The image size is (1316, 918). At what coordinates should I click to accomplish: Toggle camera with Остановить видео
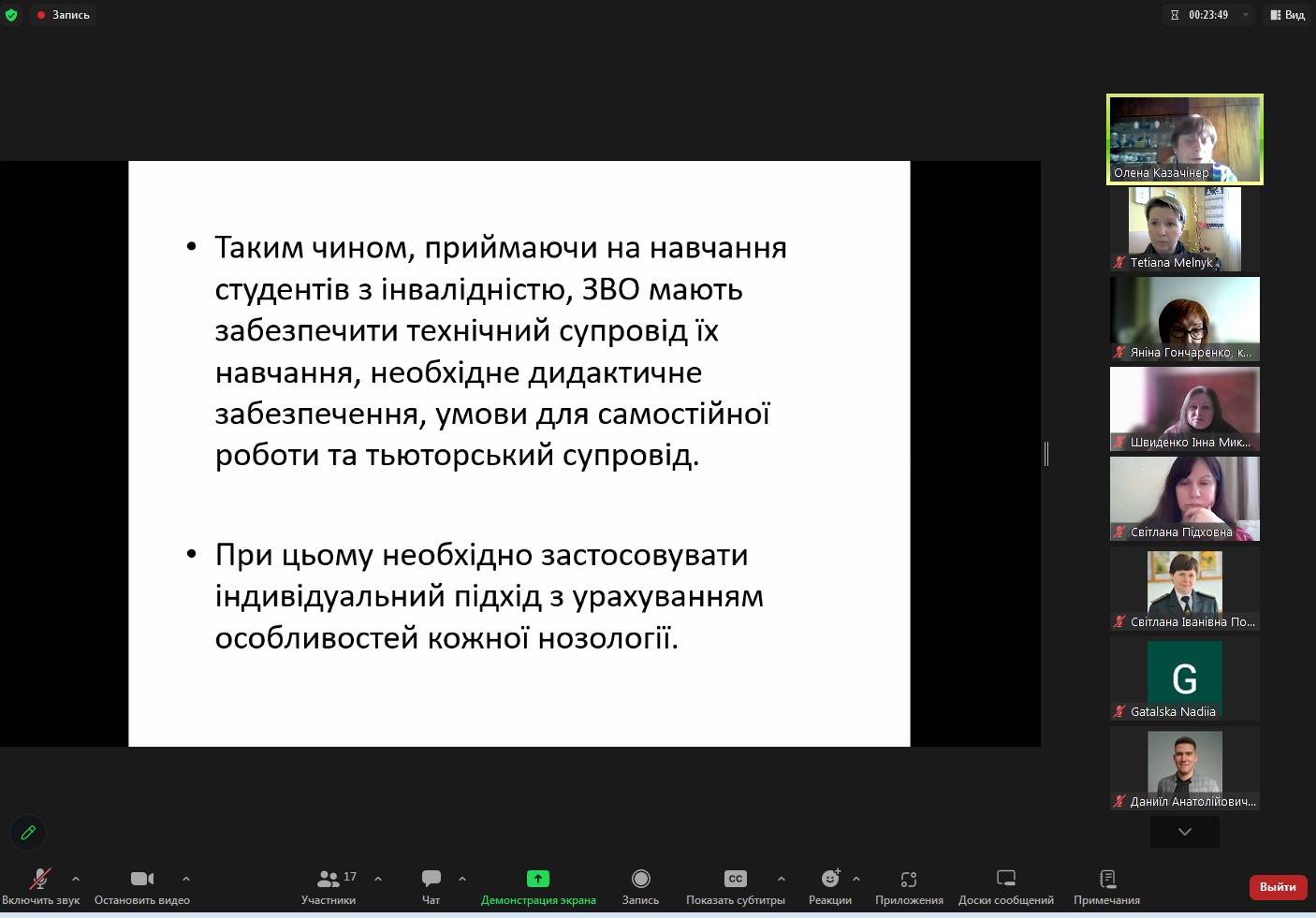(142, 879)
